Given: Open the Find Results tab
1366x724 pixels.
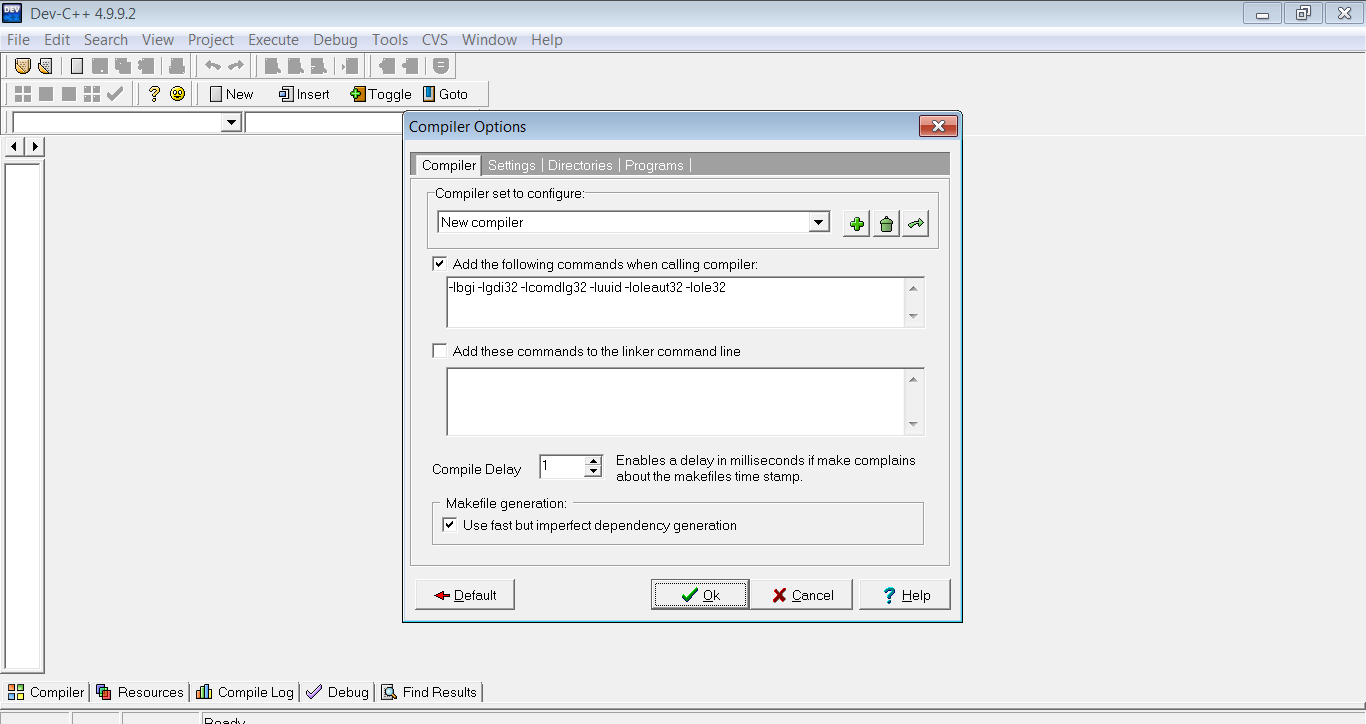Looking at the screenshot, I should [429, 692].
